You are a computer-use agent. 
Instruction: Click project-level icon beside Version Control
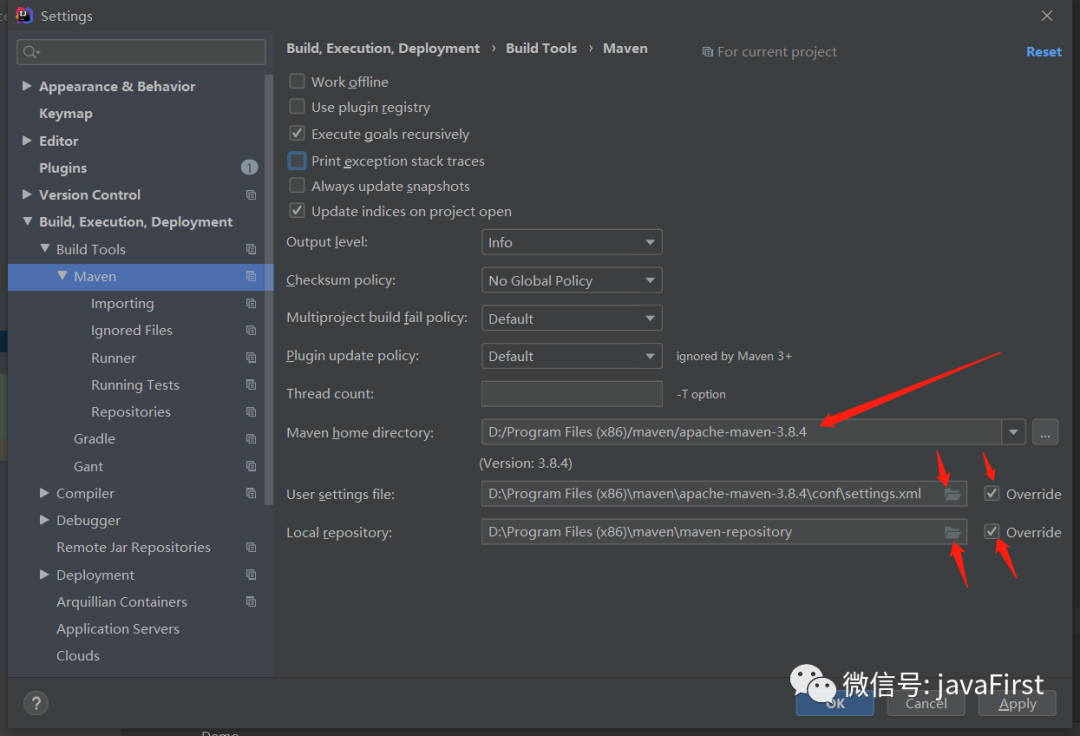click(x=251, y=195)
